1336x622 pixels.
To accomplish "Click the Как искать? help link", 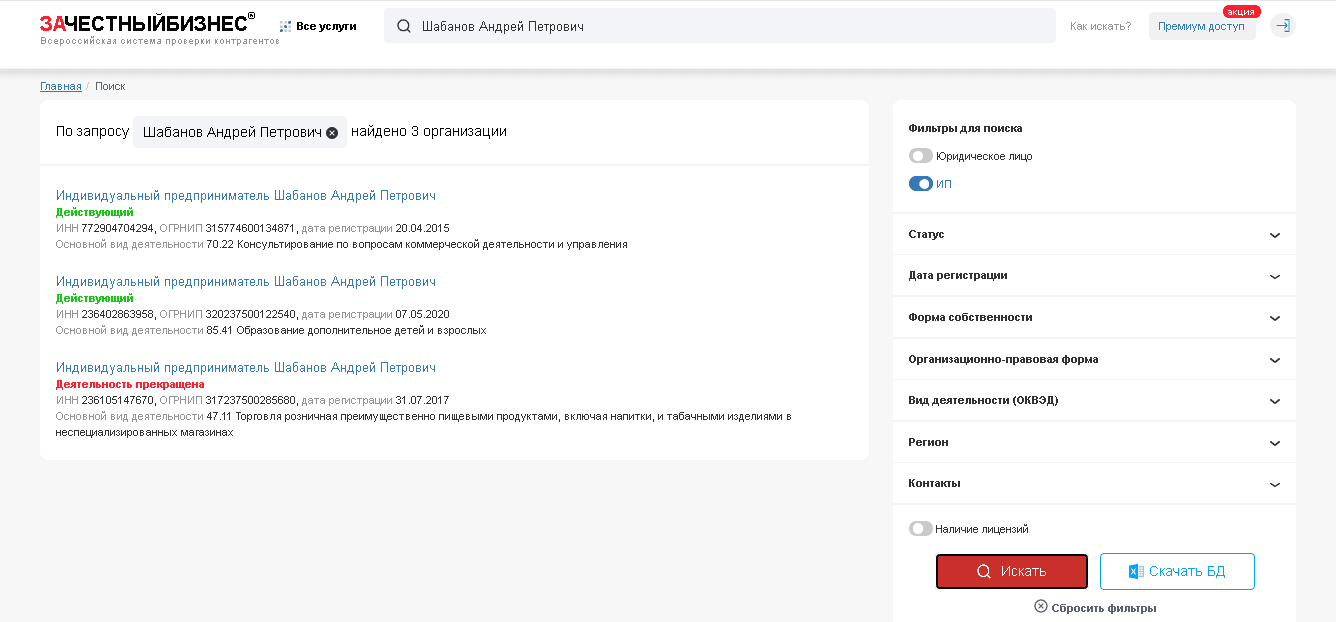I will click(1100, 26).
